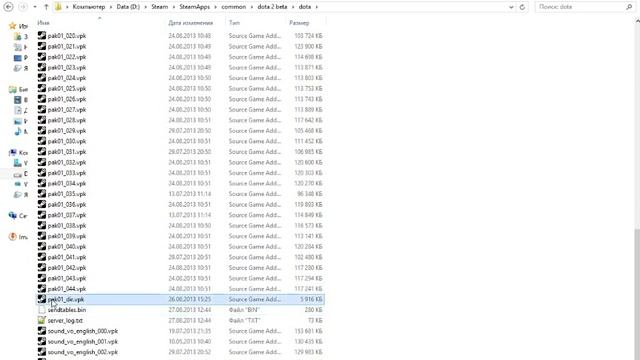The width and height of the screenshot is (640, 360).
Task: Select the pak01_025.vpk file
Action: pos(67,89)
